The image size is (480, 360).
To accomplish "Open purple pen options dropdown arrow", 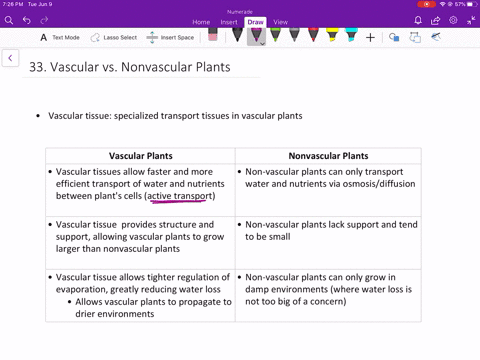I will [263, 43].
